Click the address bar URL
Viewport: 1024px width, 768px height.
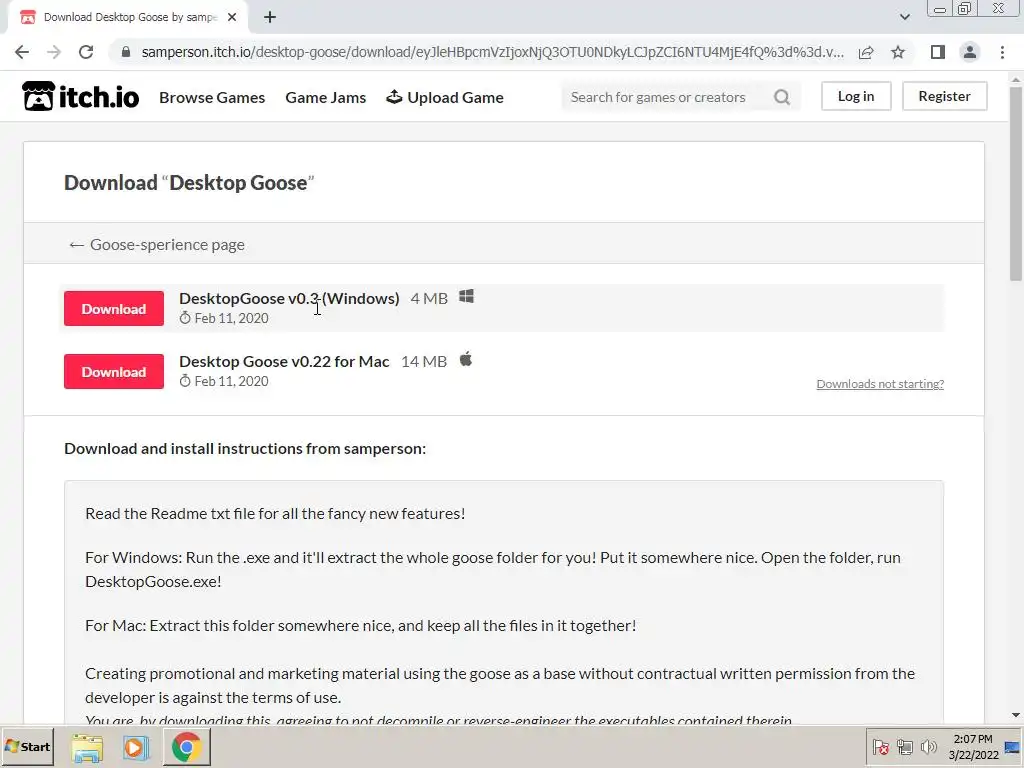[493, 52]
